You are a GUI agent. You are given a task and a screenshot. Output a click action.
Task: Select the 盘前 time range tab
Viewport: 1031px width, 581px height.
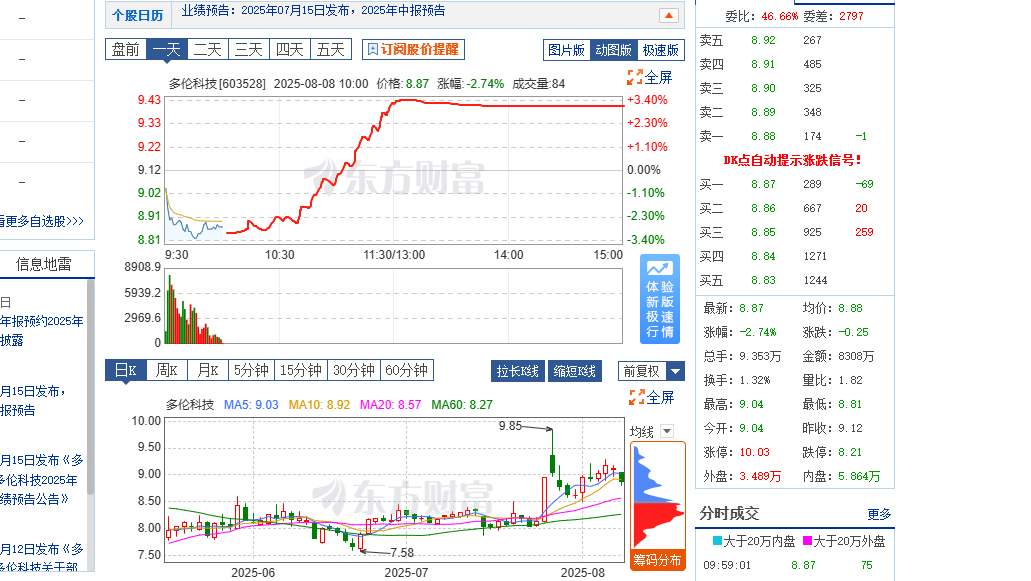[126, 49]
